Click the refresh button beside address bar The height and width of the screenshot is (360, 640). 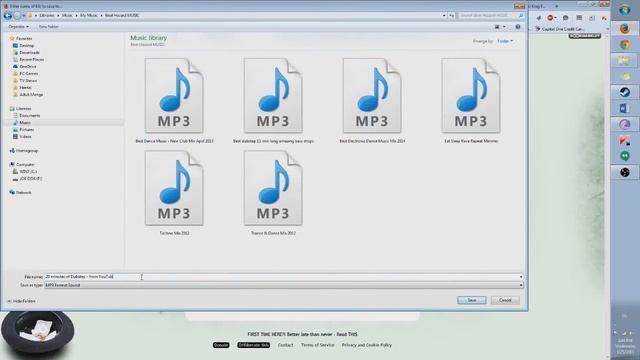(451, 16)
